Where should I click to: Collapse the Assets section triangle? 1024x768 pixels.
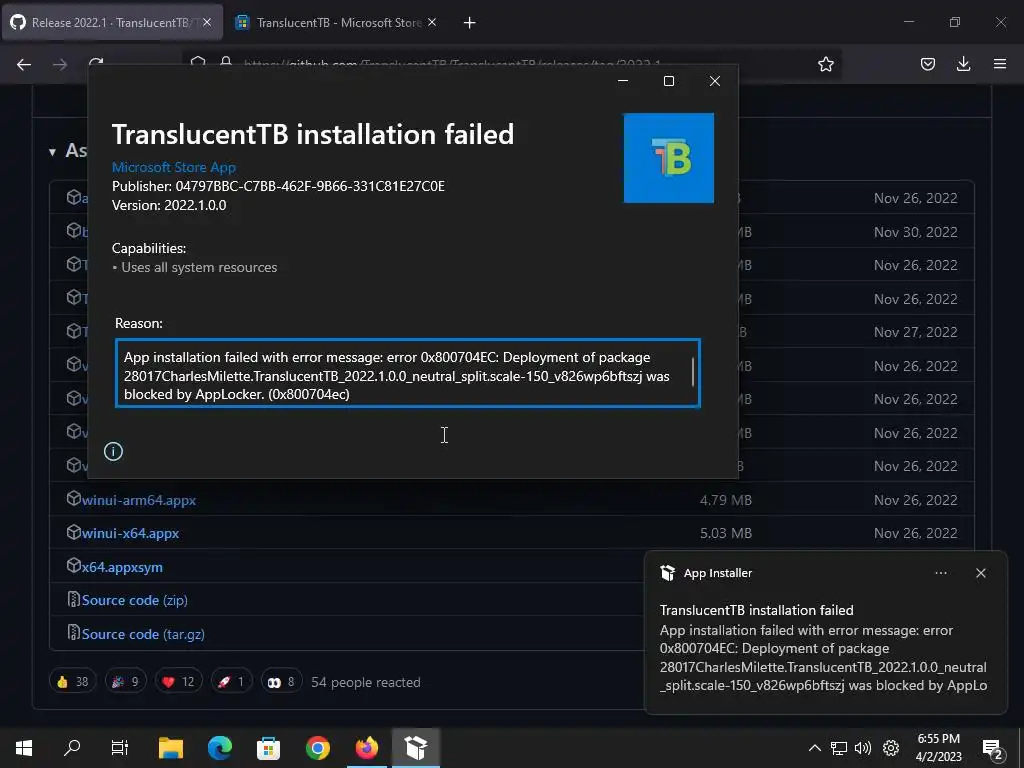click(52, 152)
